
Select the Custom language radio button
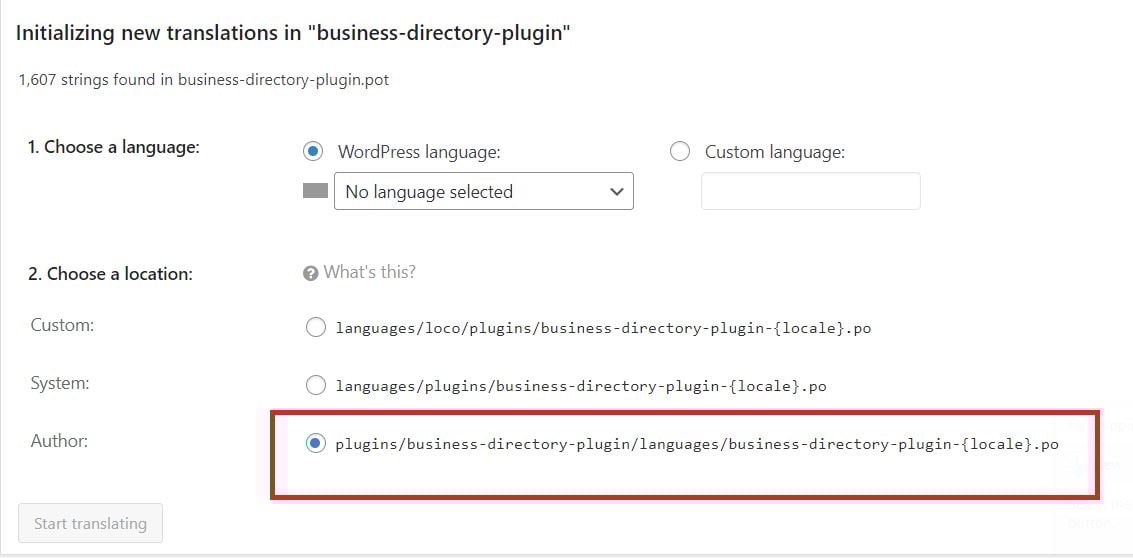(x=680, y=152)
